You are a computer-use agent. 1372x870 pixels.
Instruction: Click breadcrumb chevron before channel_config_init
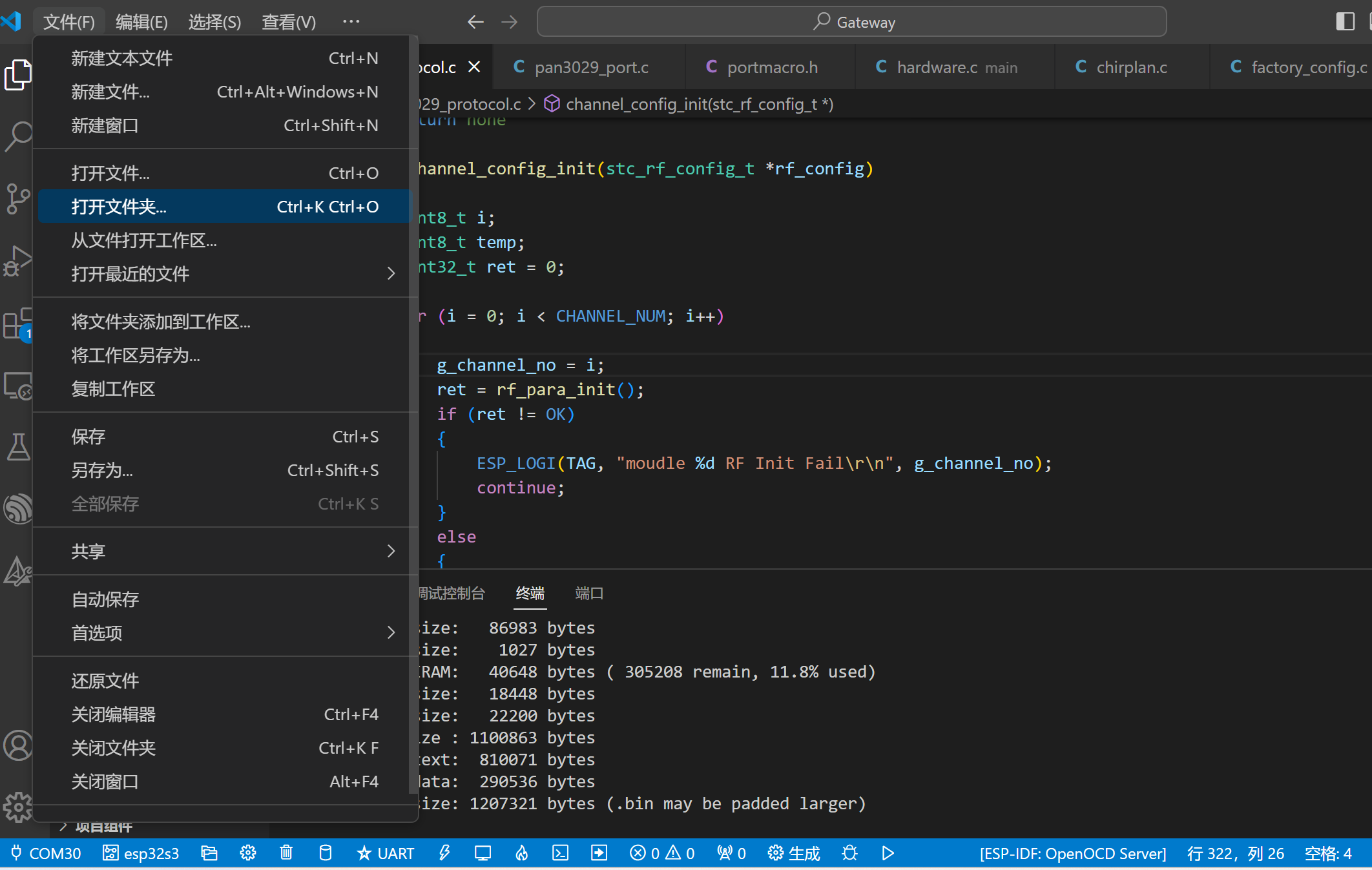532,104
